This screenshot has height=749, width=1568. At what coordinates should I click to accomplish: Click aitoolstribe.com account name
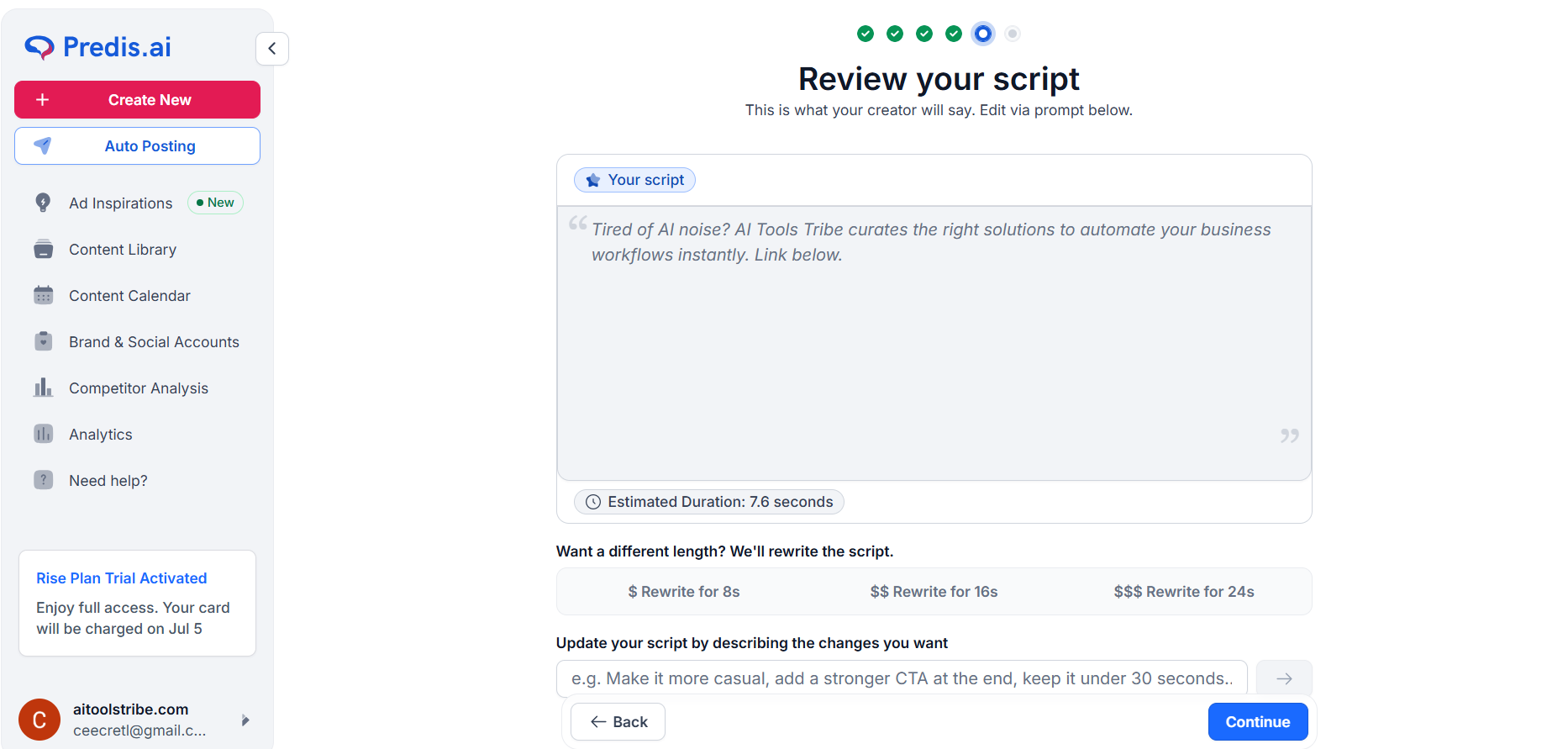click(131, 709)
